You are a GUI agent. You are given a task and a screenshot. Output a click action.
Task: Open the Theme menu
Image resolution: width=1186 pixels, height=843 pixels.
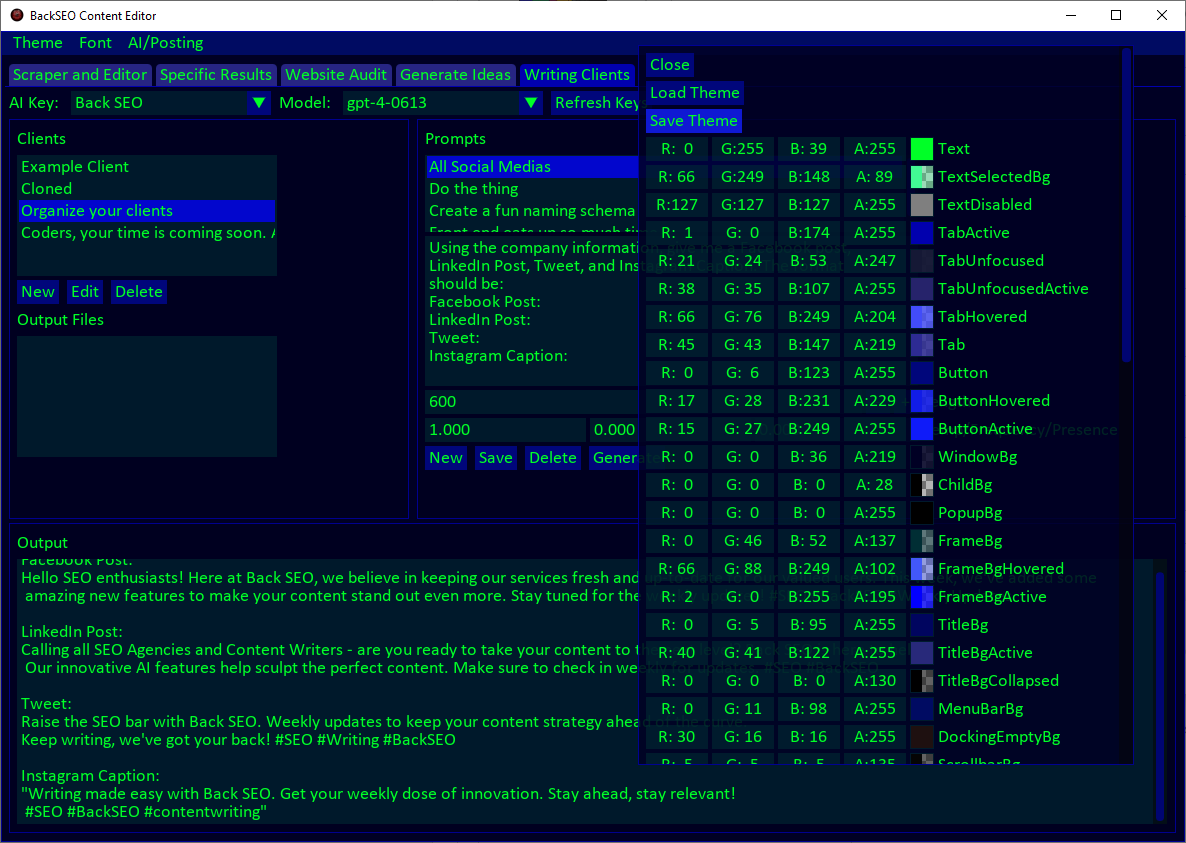tap(37, 43)
